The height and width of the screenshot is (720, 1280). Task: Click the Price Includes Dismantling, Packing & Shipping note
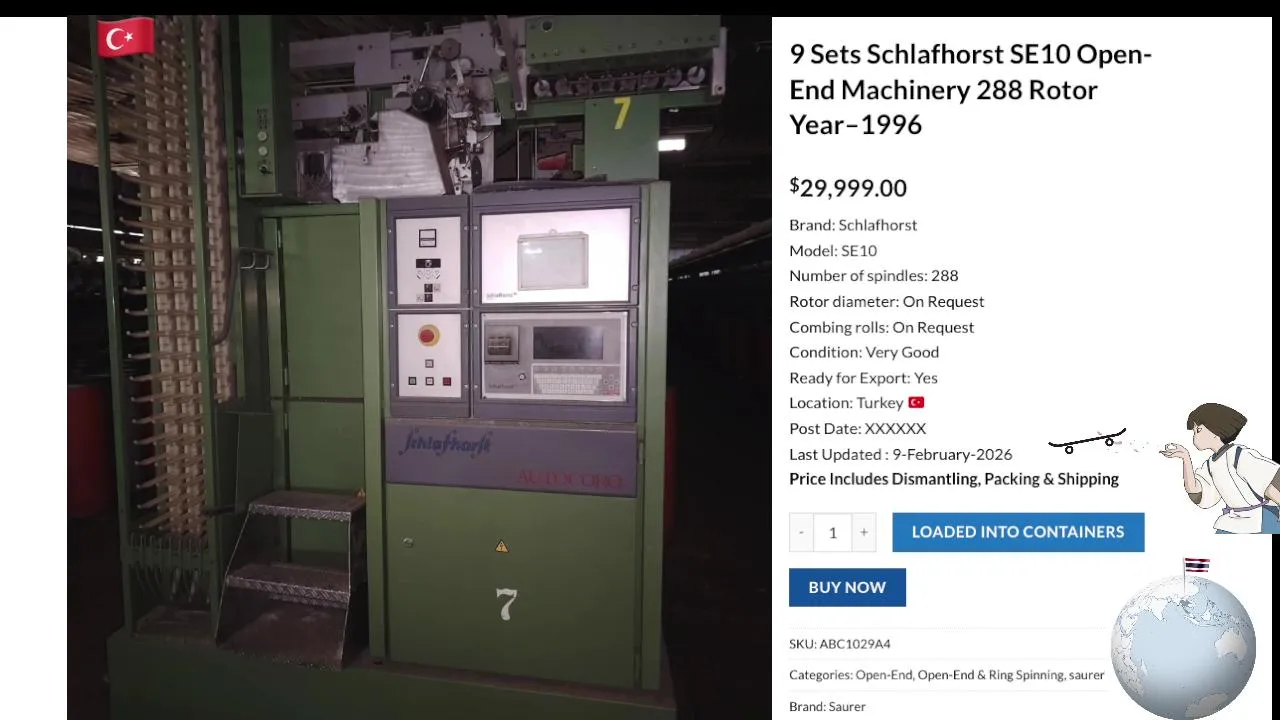[x=954, y=479]
